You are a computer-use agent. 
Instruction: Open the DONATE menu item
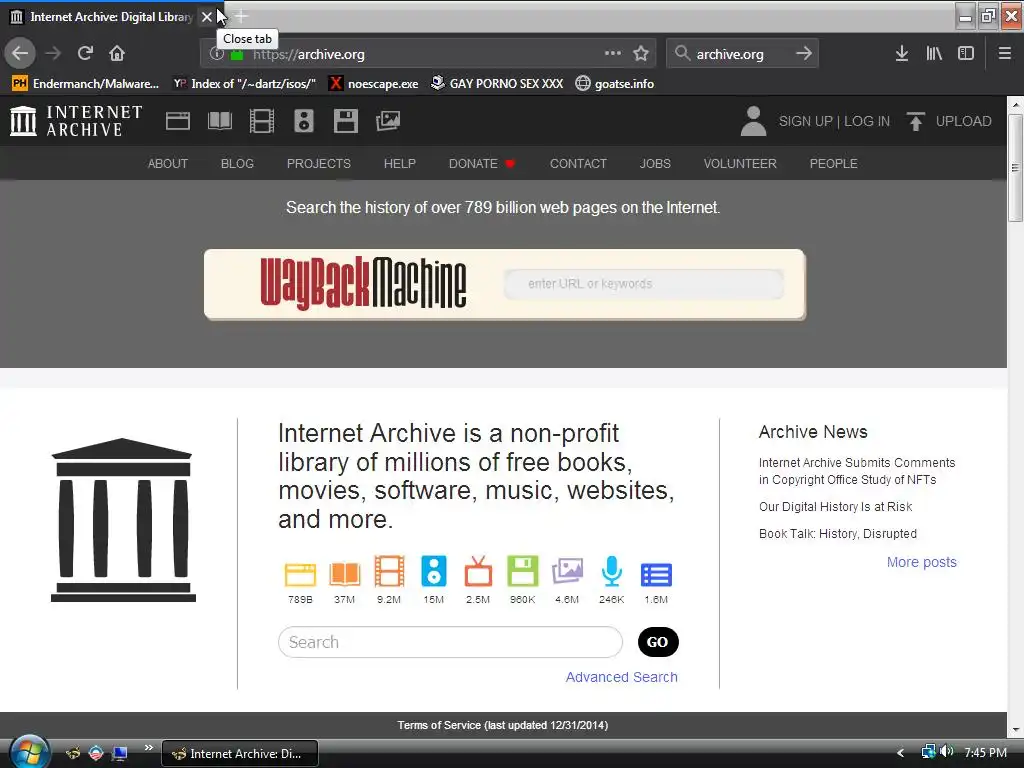coord(482,163)
